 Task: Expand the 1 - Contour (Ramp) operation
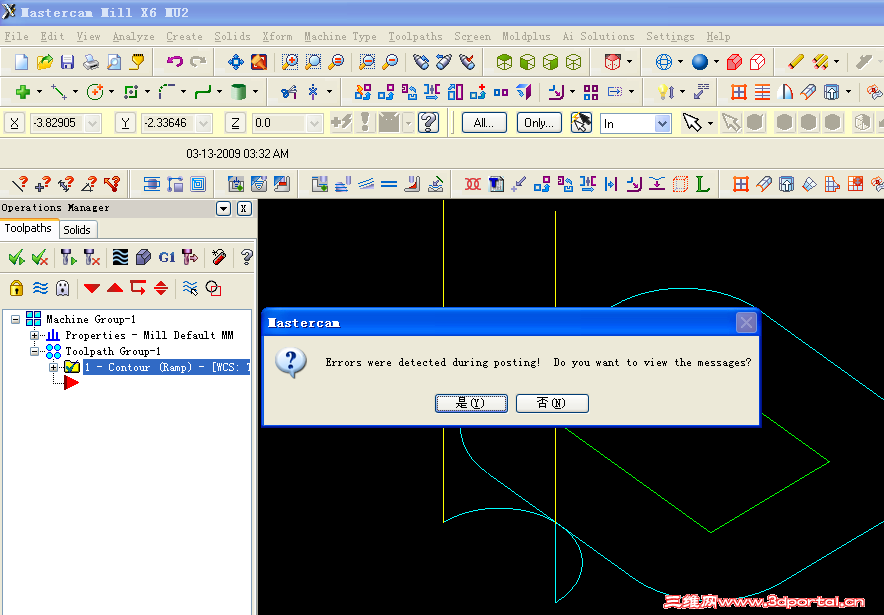pos(53,368)
